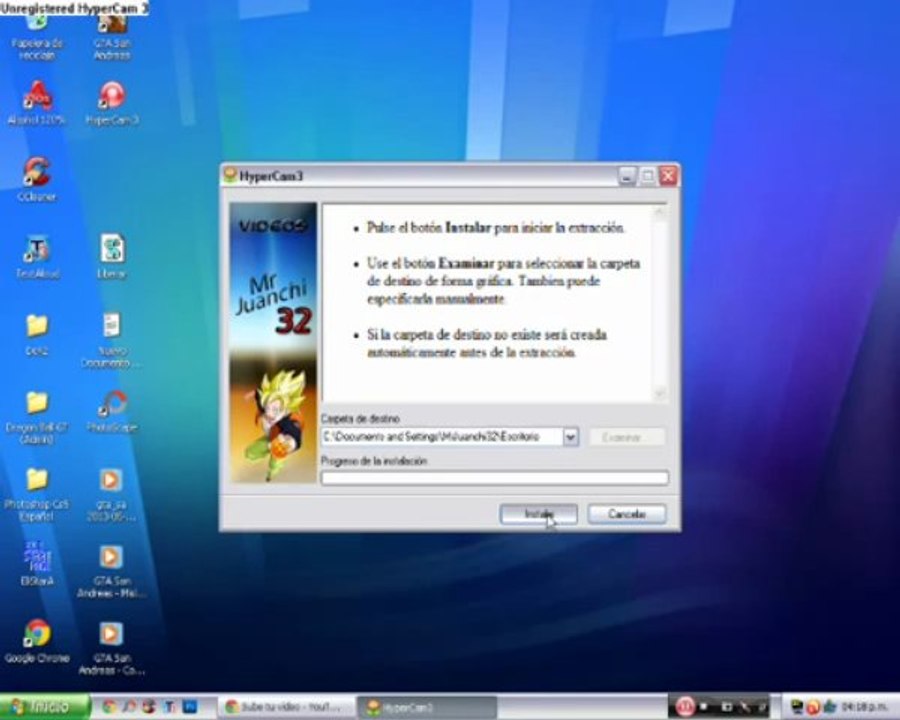Screen dimensions: 900x720
Task: Select the CCleaner desktop icon
Action: pyautogui.click(x=37, y=179)
